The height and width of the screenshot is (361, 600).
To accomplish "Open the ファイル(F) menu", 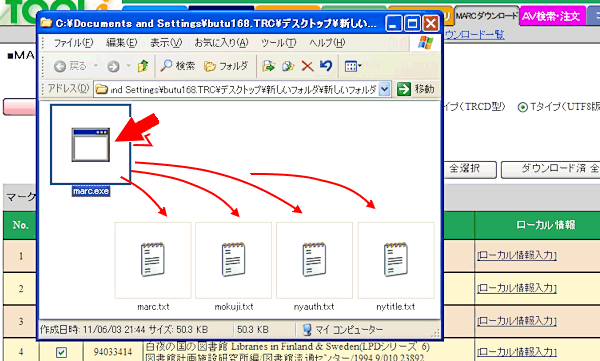I will pos(73,42).
